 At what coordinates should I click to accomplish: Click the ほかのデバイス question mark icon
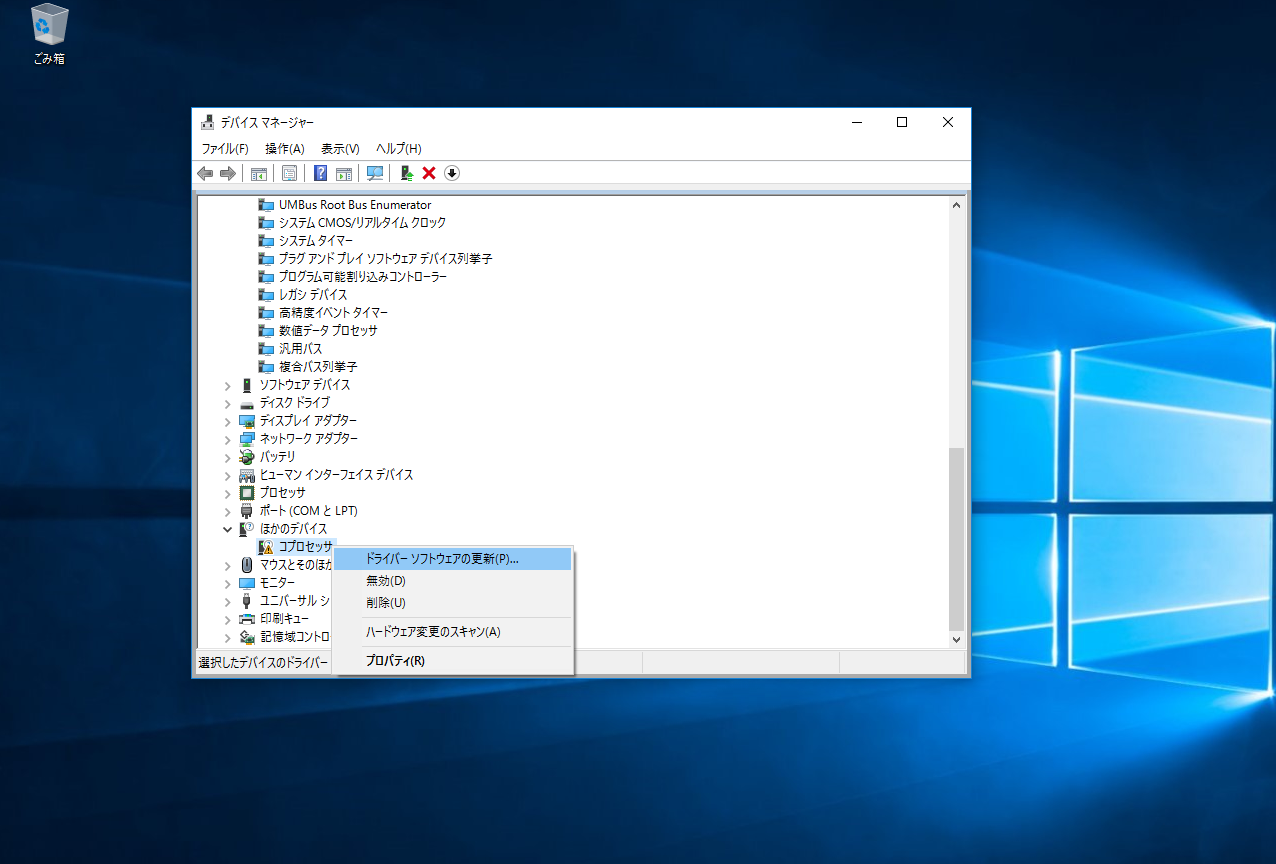point(247,529)
